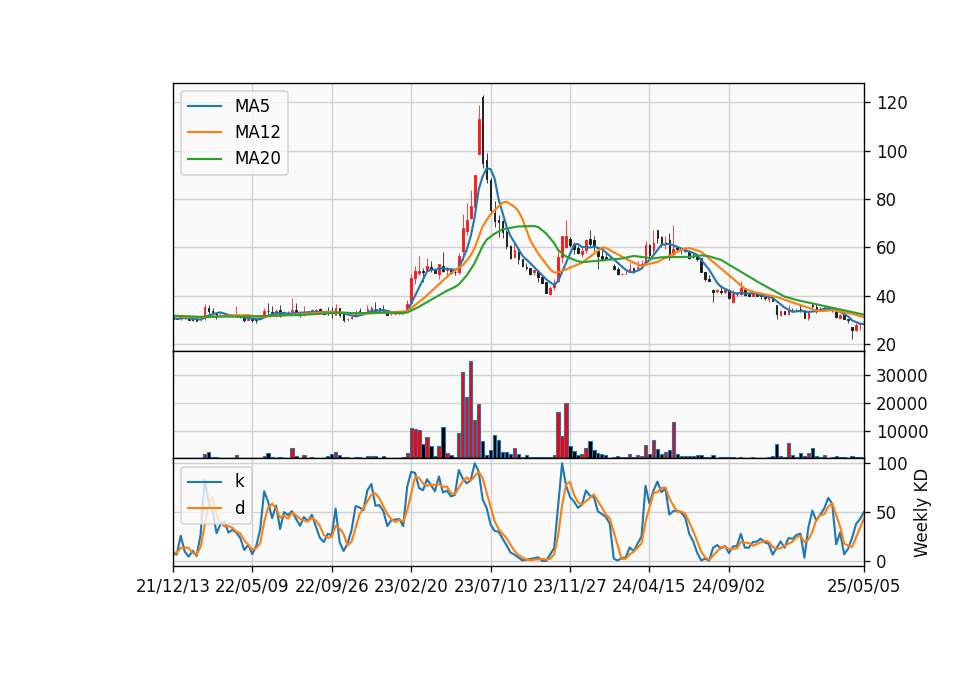Viewport: 960px width, 690px height.
Task: Click the 22/05/09 date axis label
Action: coord(252,586)
